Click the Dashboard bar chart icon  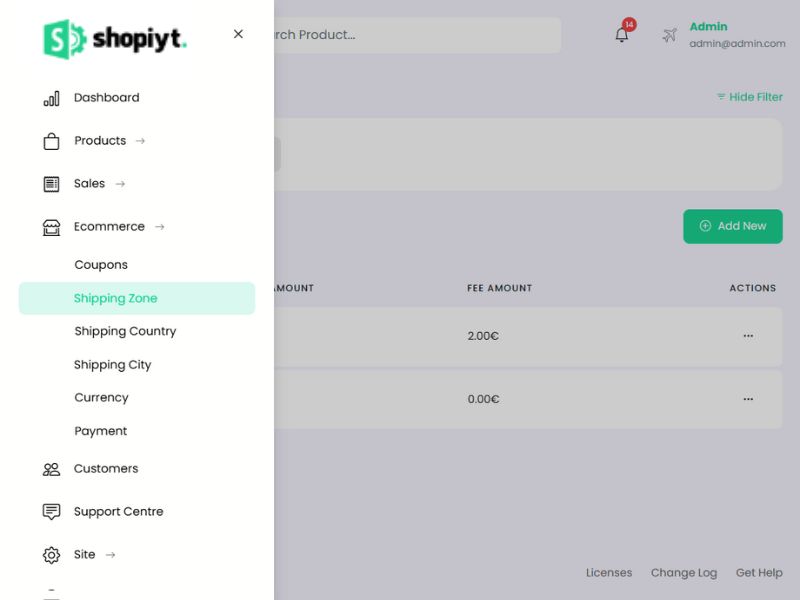tap(52, 98)
